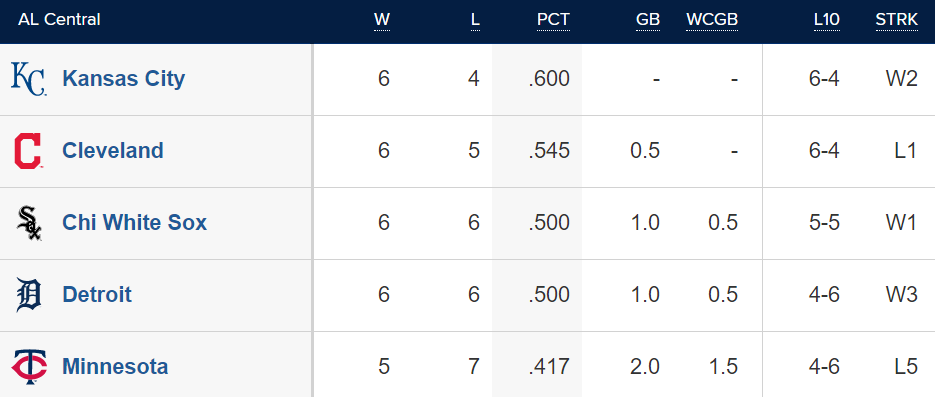Click the WCGB column header
This screenshot has width=935, height=397.
coord(712,20)
